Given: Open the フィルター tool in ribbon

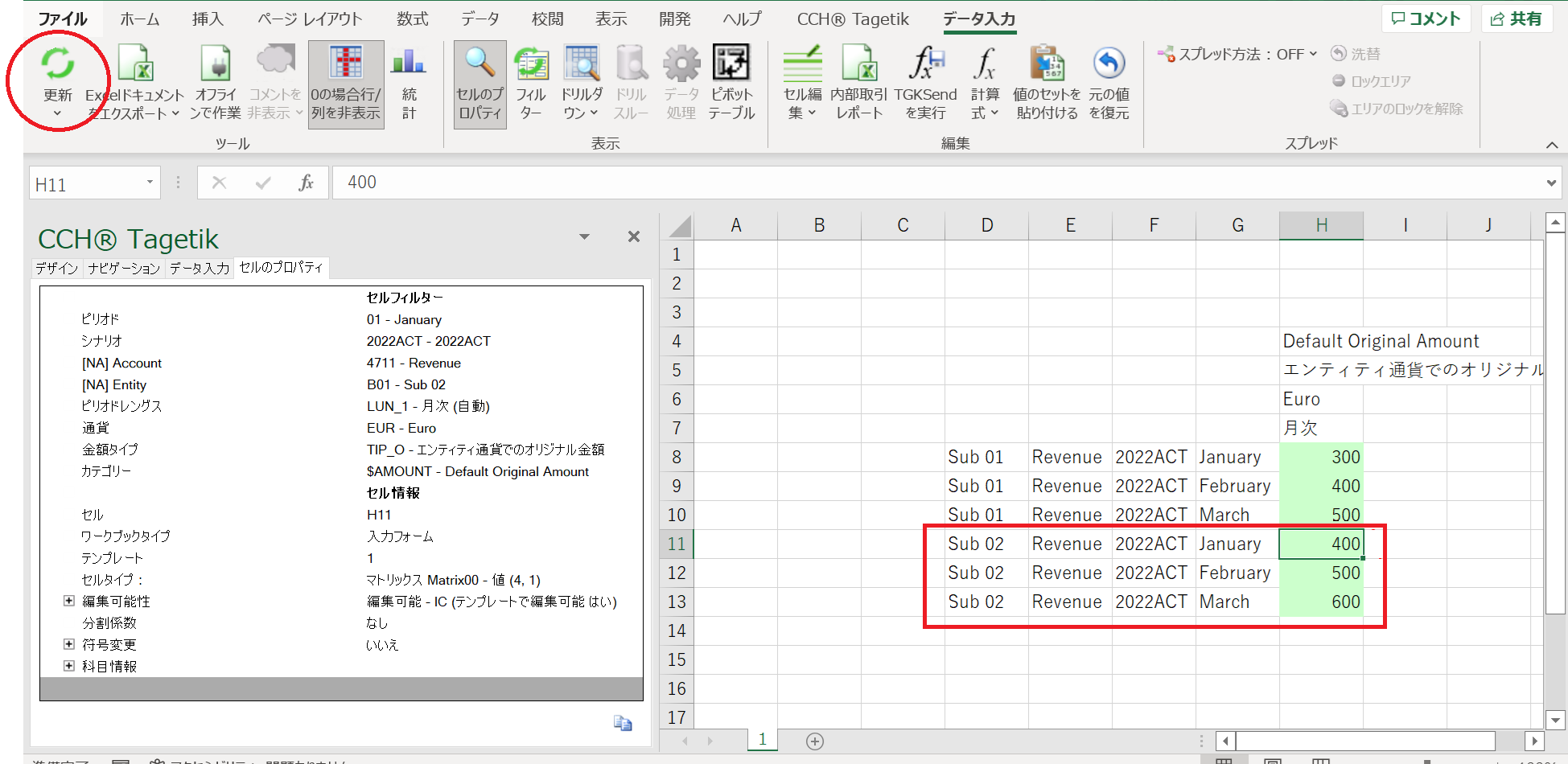Looking at the screenshot, I should point(531,64).
